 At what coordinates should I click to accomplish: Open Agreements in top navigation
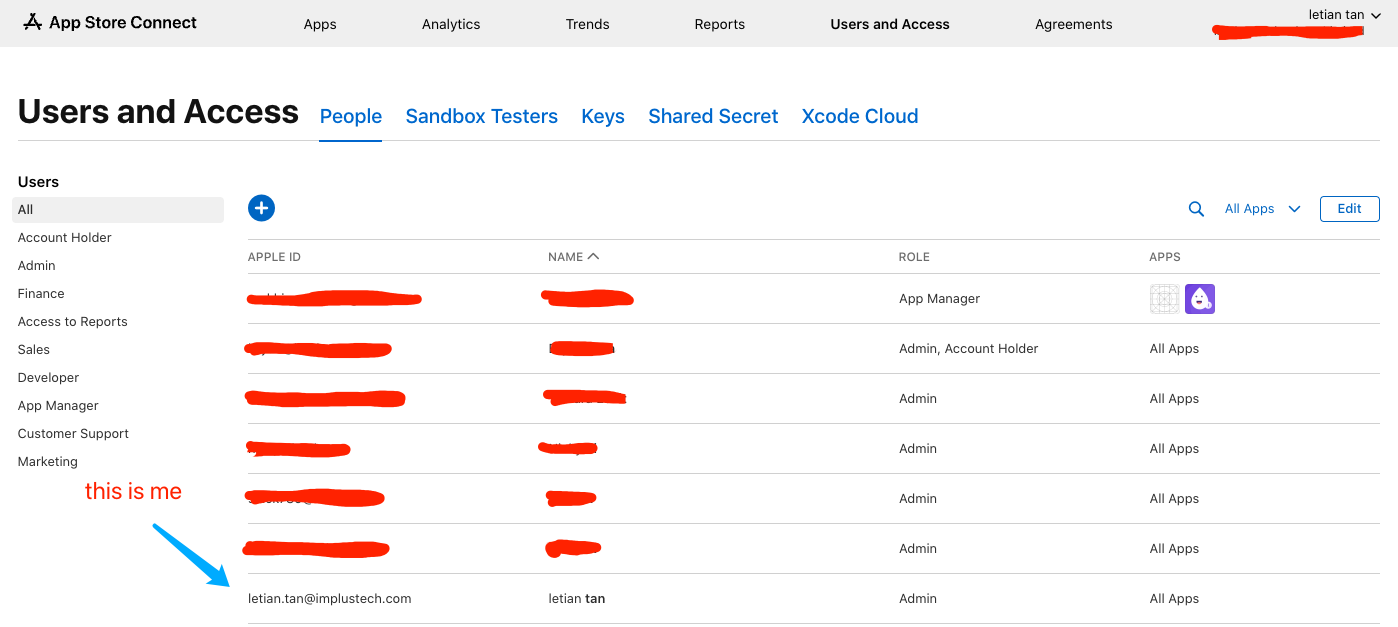click(1074, 24)
